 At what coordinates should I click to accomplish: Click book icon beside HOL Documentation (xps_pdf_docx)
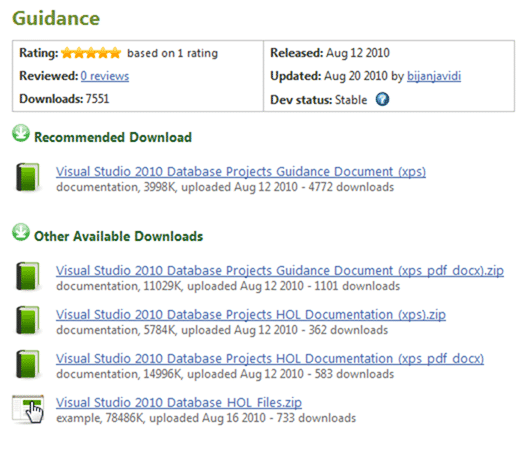pyautogui.click(x=28, y=364)
